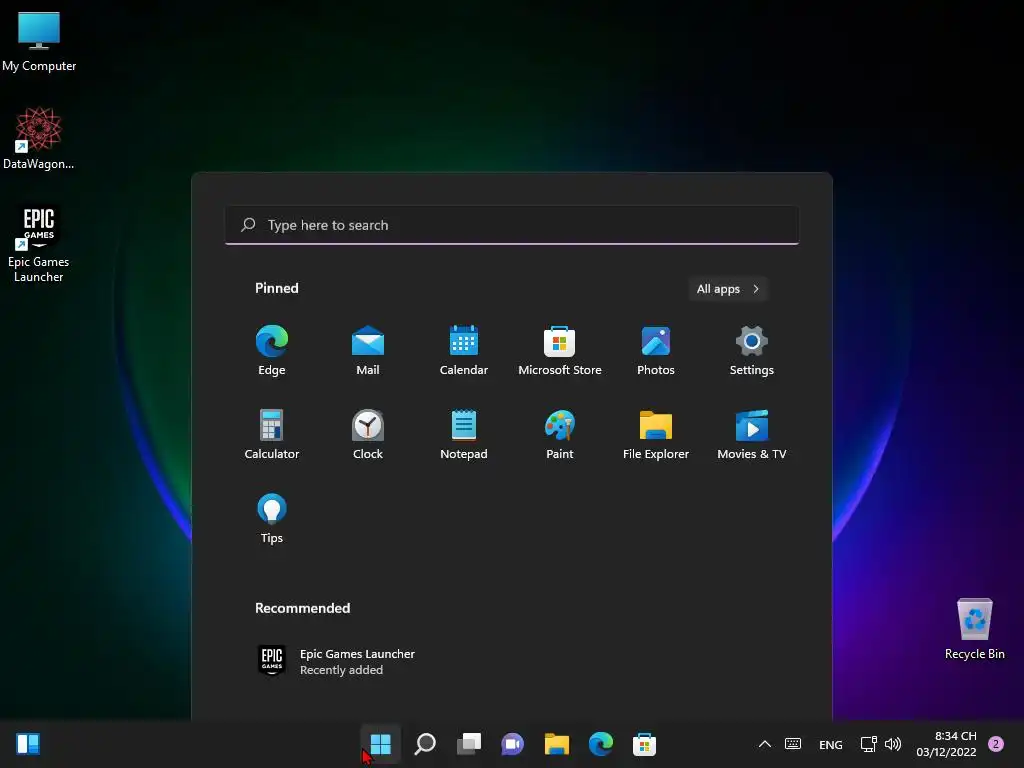Launch the Photos app
The height and width of the screenshot is (768, 1024).
[x=656, y=350]
